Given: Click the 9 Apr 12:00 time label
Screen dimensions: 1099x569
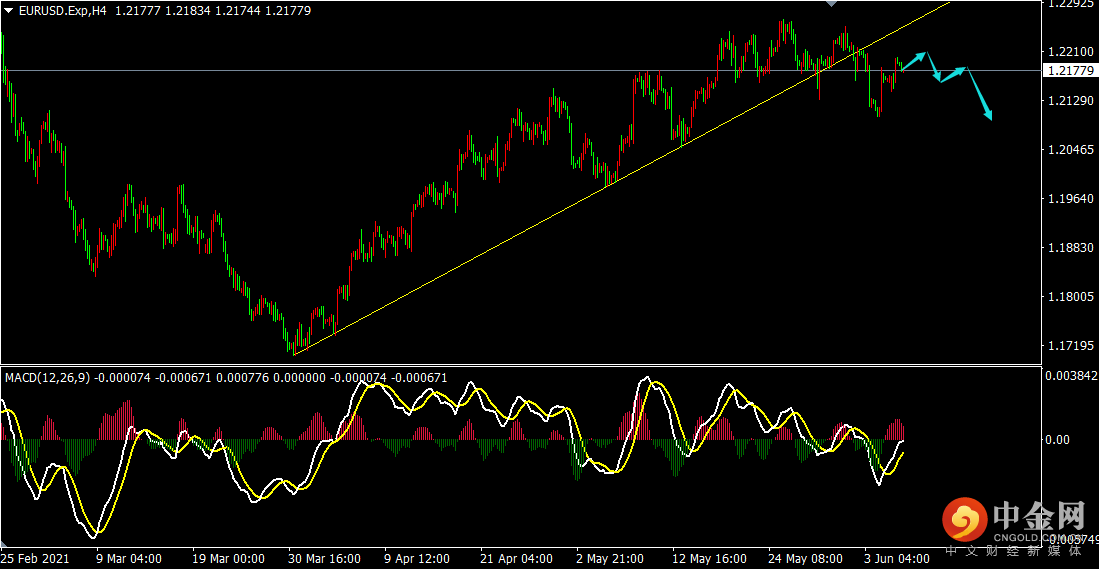Looking at the screenshot, I should point(418,559).
